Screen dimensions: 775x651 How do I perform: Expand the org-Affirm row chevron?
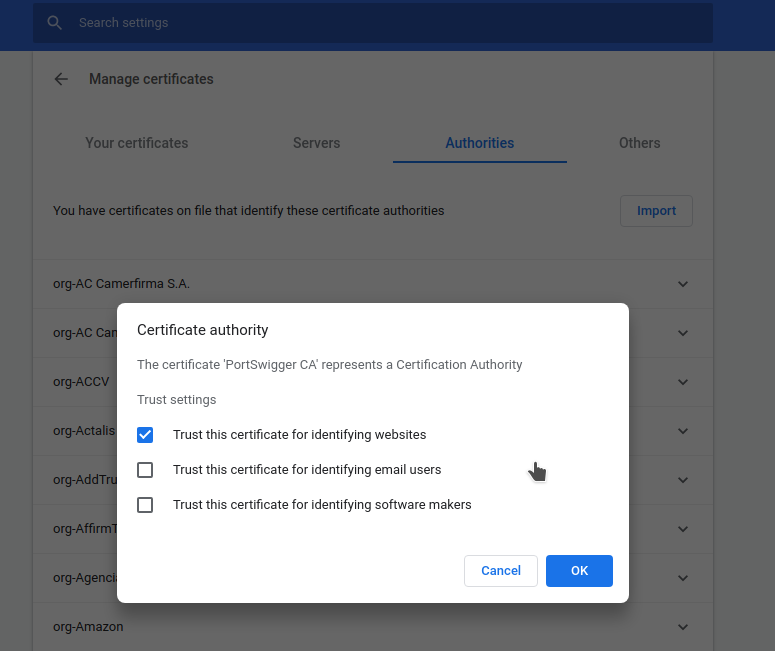(683, 529)
